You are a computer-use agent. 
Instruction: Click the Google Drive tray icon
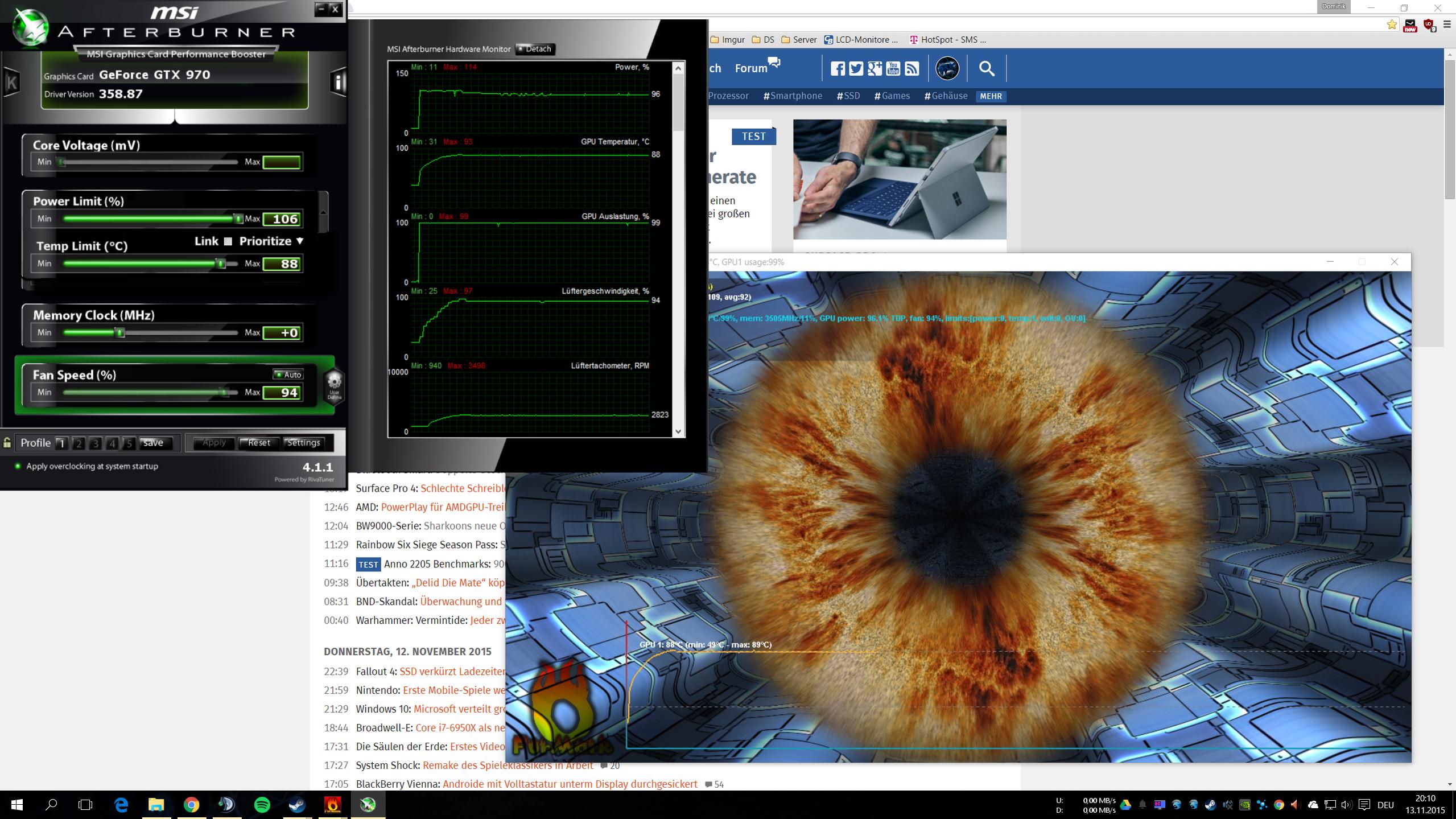click(1125, 805)
